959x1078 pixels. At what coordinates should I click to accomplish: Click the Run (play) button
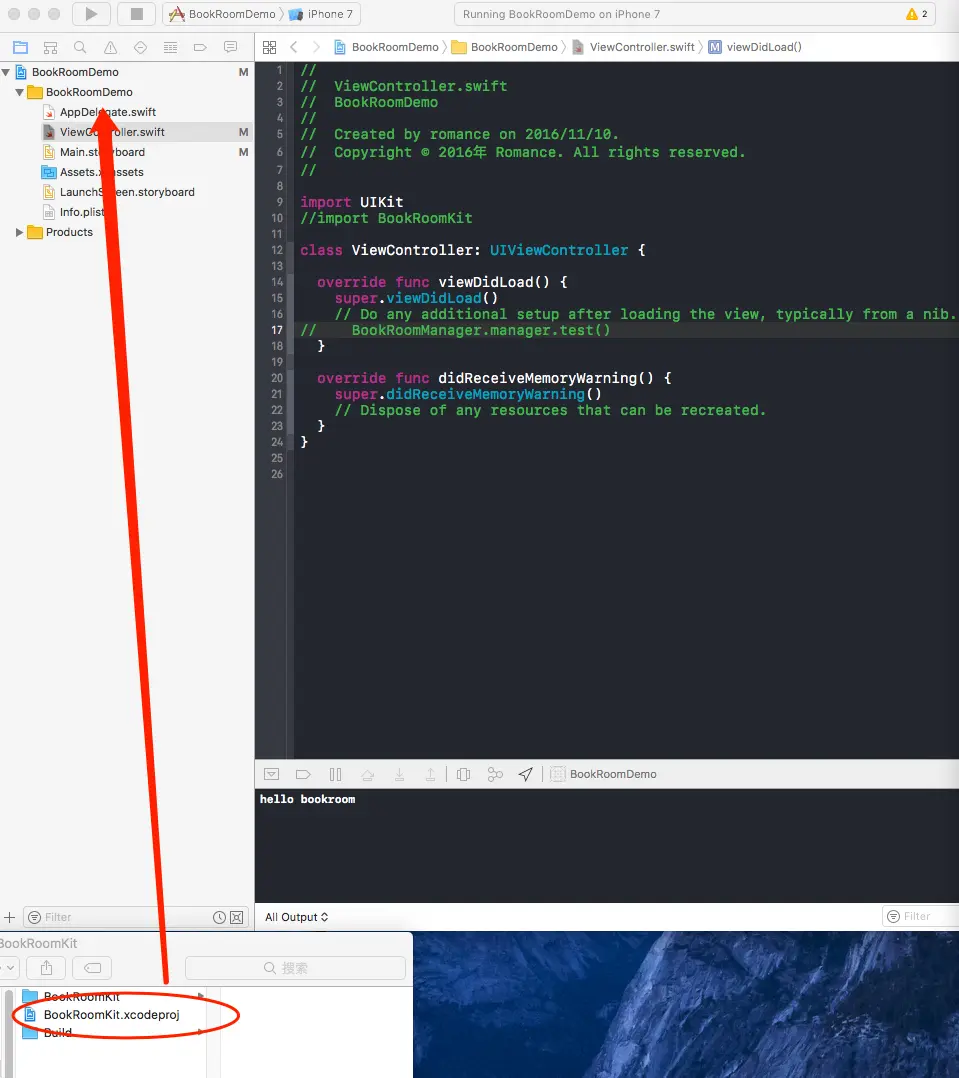click(x=90, y=14)
